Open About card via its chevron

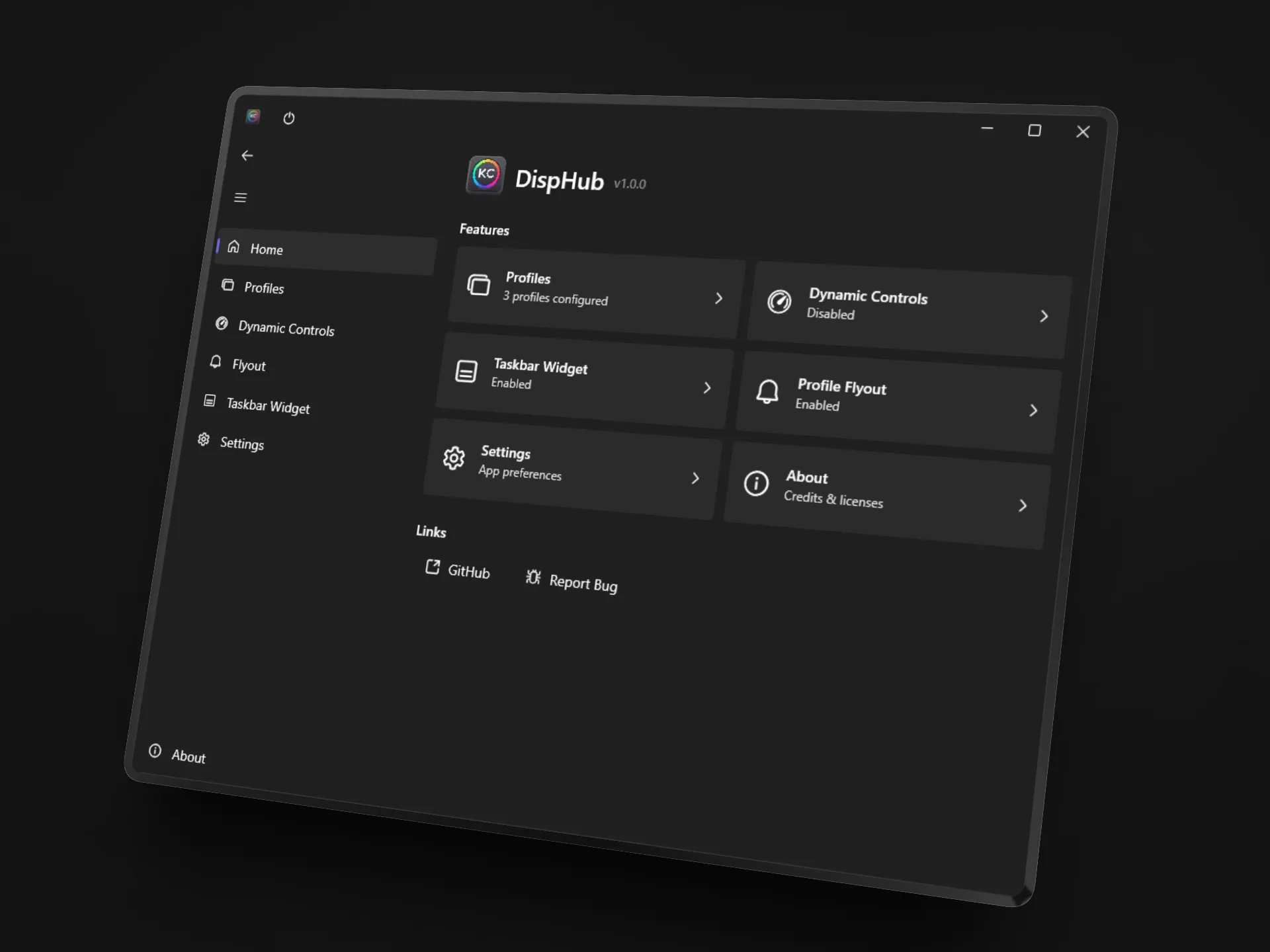(1023, 506)
